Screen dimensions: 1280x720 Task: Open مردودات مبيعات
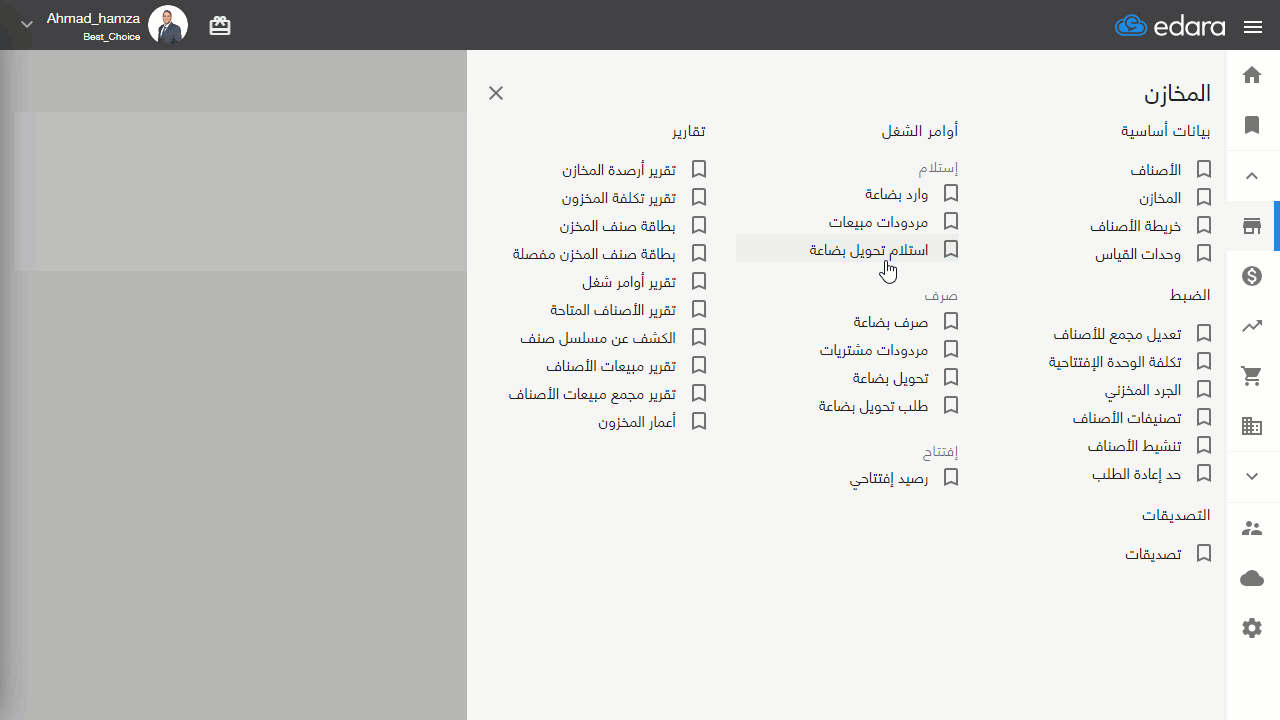[x=879, y=222]
